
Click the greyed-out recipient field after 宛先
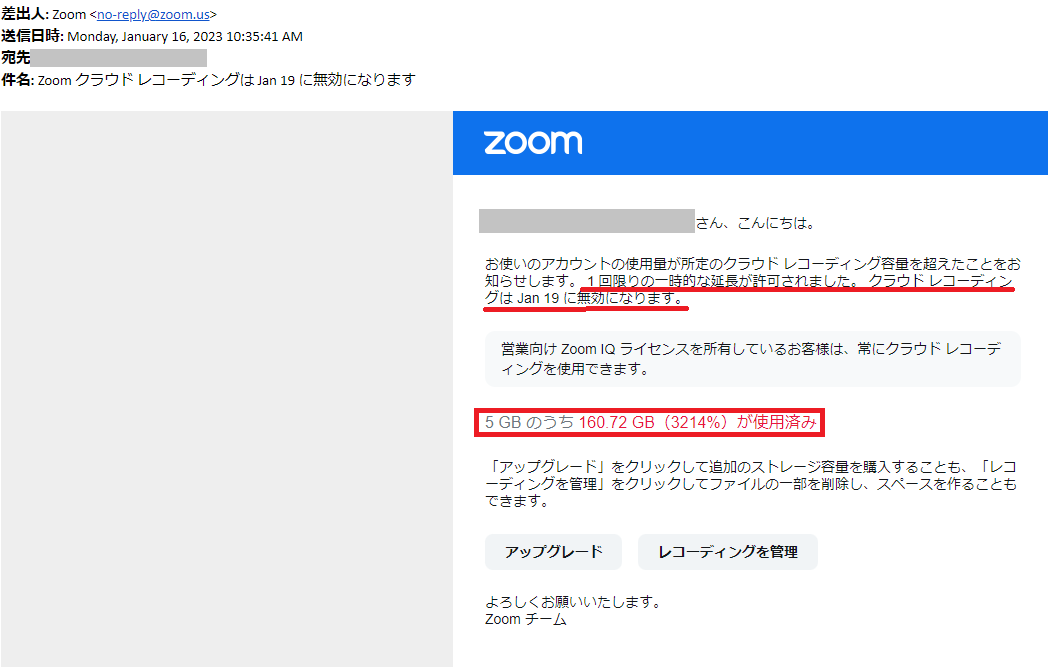click(x=118, y=58)
